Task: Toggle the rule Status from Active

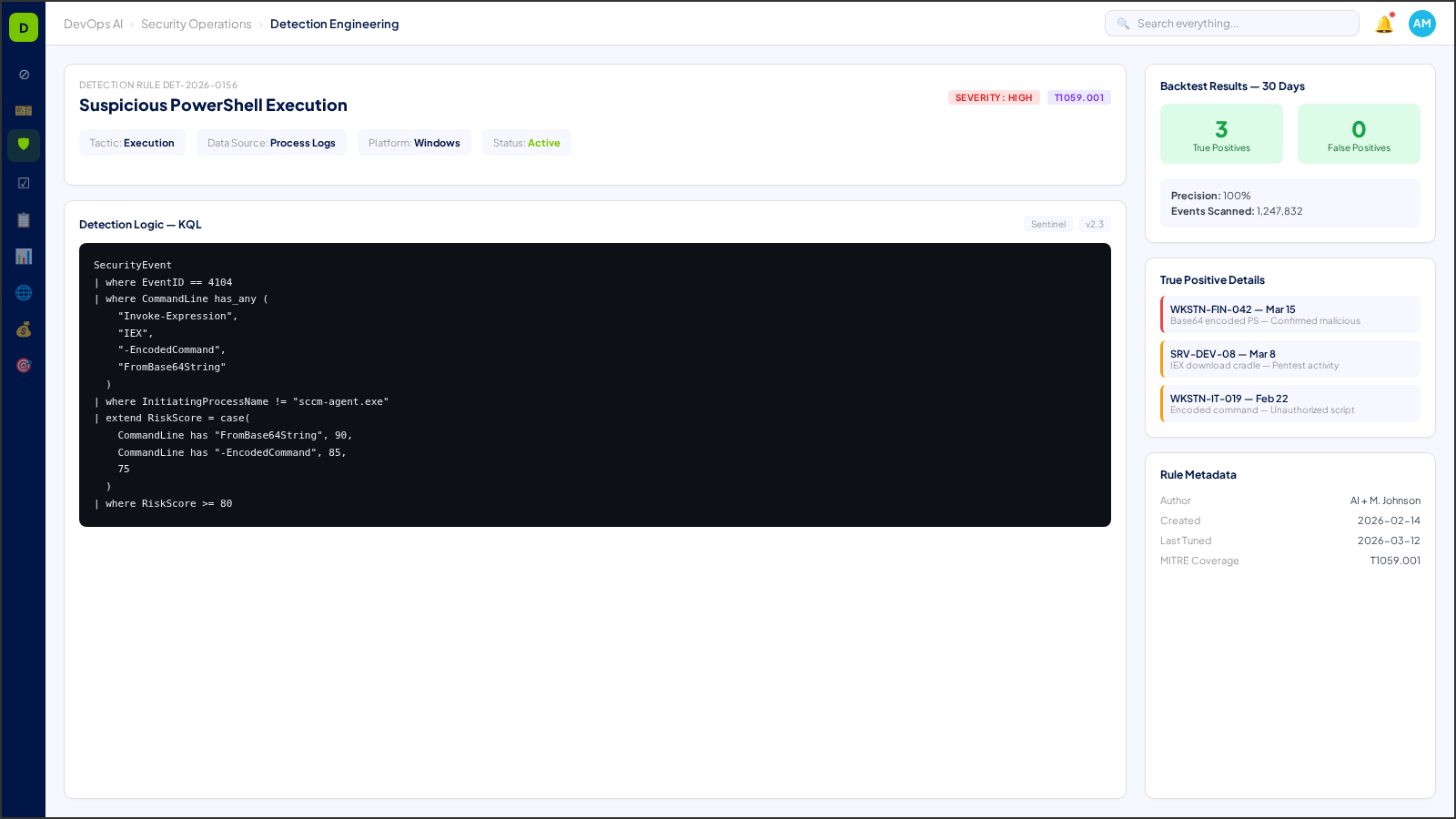Action: (x=526, y=142)
